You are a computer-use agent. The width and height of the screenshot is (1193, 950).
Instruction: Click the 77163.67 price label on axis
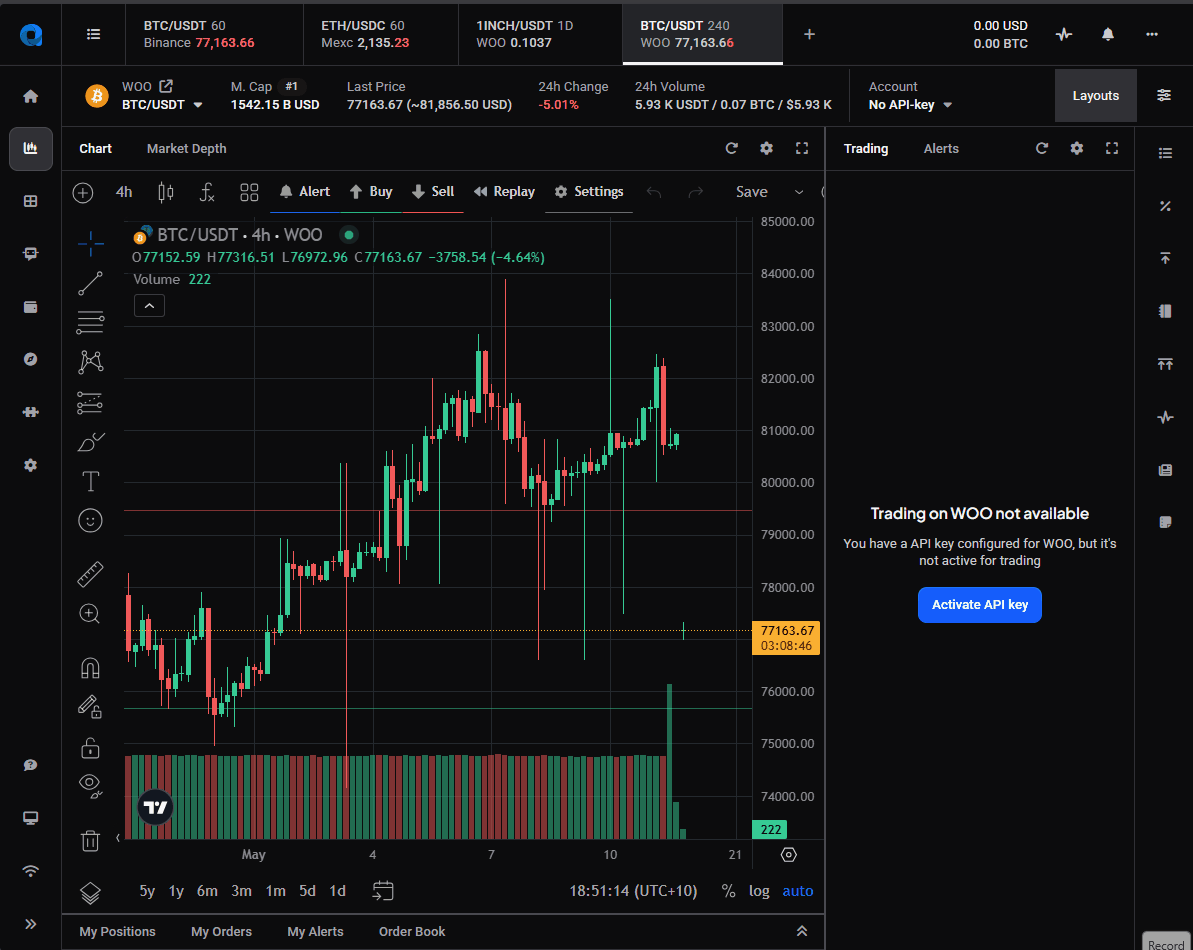click(x=786, y=631)
